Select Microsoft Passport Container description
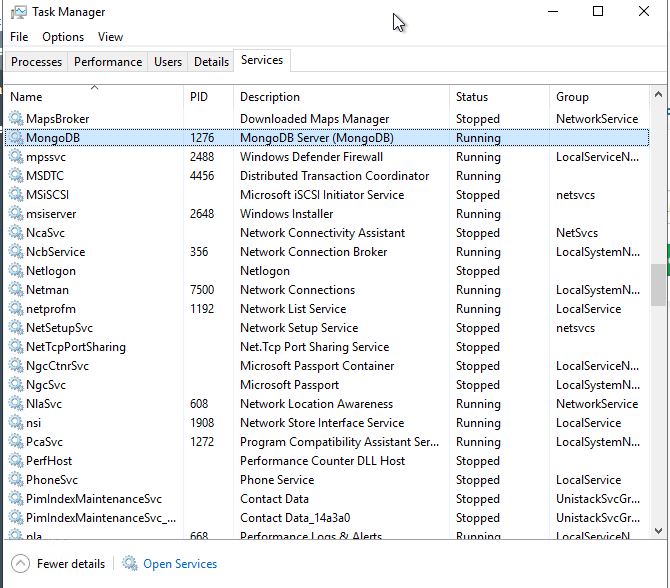670x588 pixels. [317, 366]
